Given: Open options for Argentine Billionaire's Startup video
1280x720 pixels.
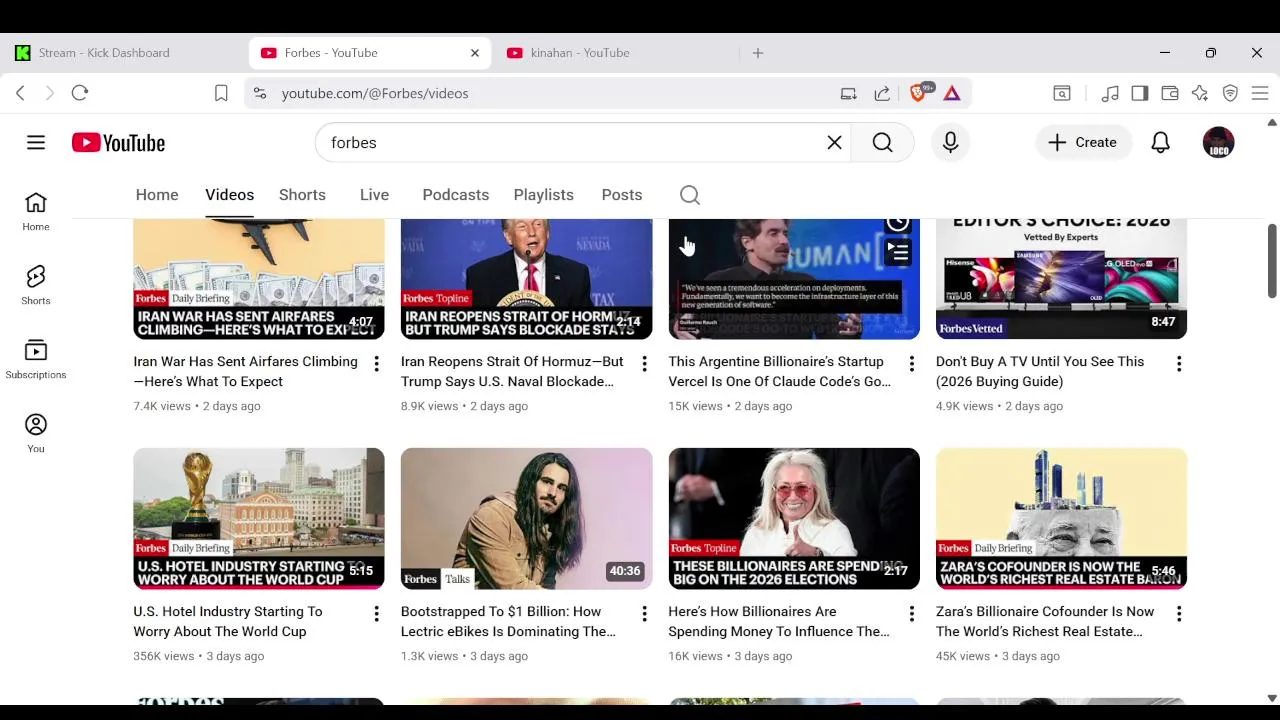Looking at the screenshot, I should [x=911, y=364].
